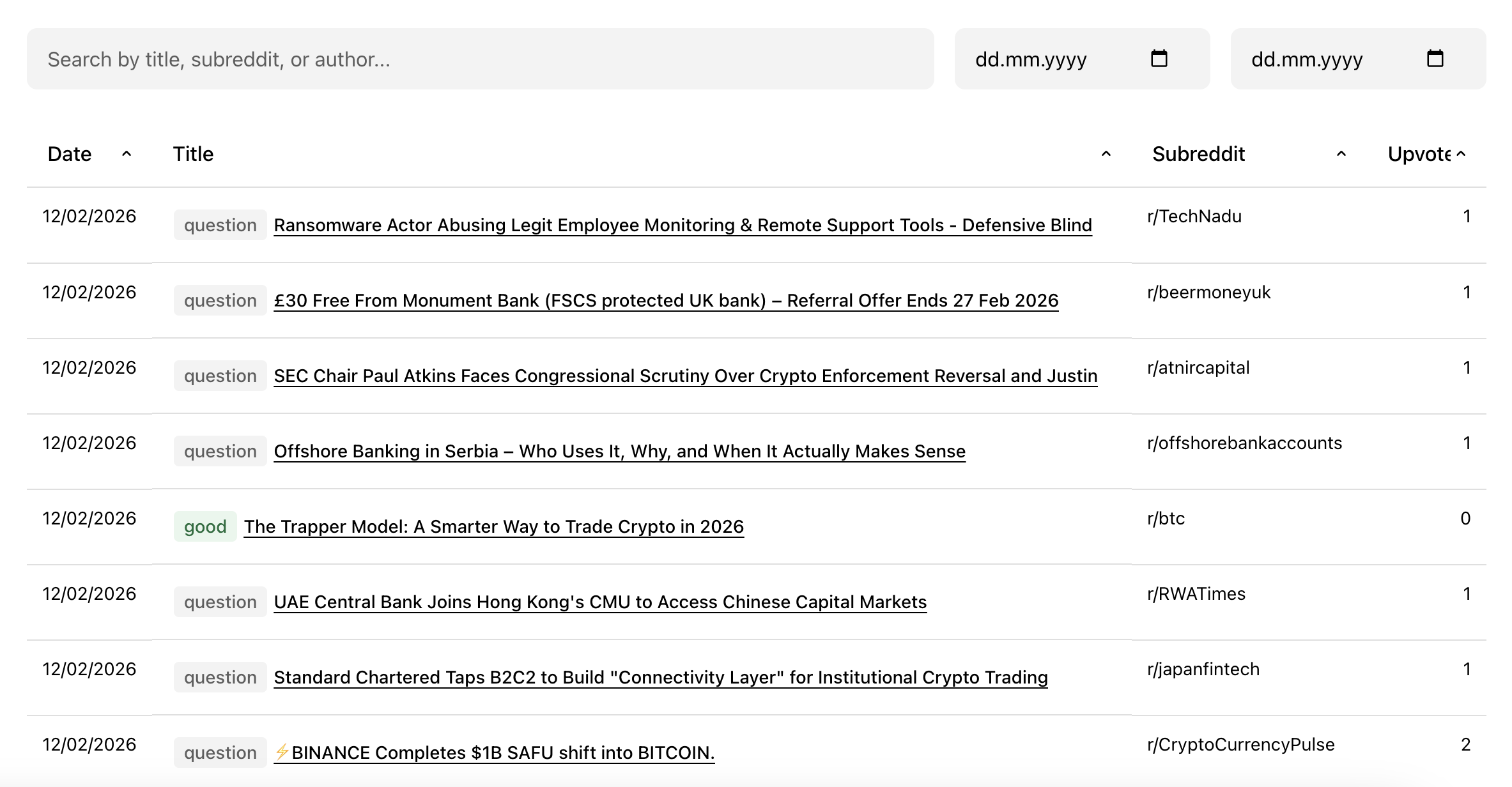1512x787 pixels.
Task: Click the sort chevron next to Upvotes
Action: click(x=1460, y=153)
